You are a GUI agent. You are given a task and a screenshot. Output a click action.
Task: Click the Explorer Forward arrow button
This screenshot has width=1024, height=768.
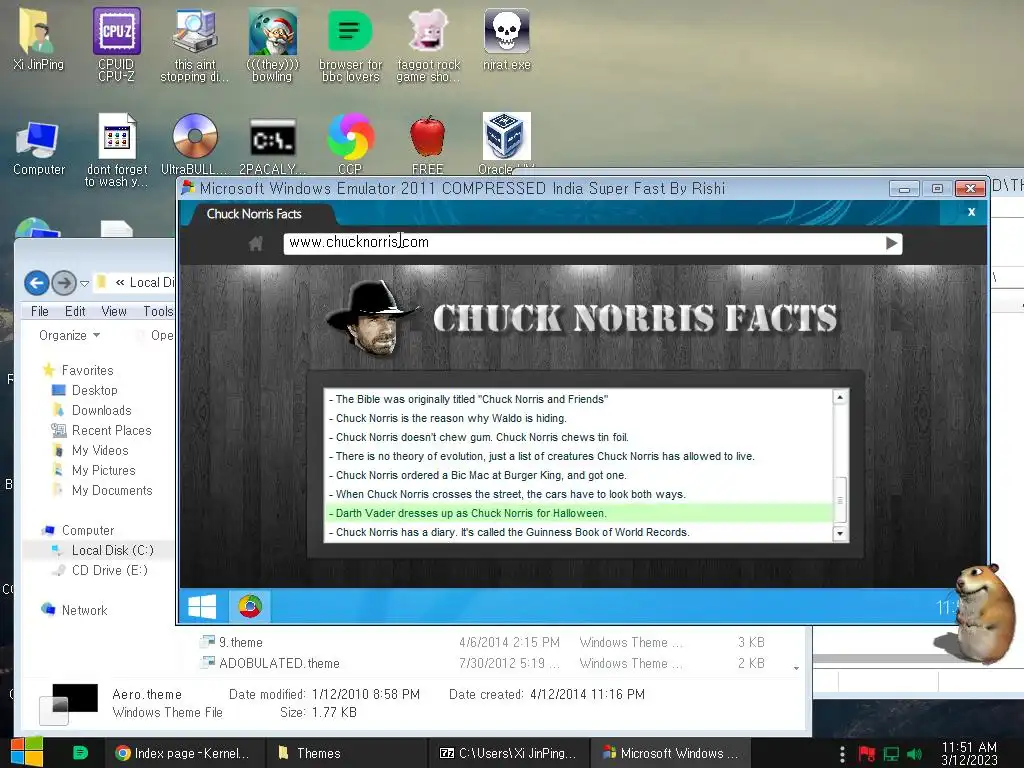point(63,283)
